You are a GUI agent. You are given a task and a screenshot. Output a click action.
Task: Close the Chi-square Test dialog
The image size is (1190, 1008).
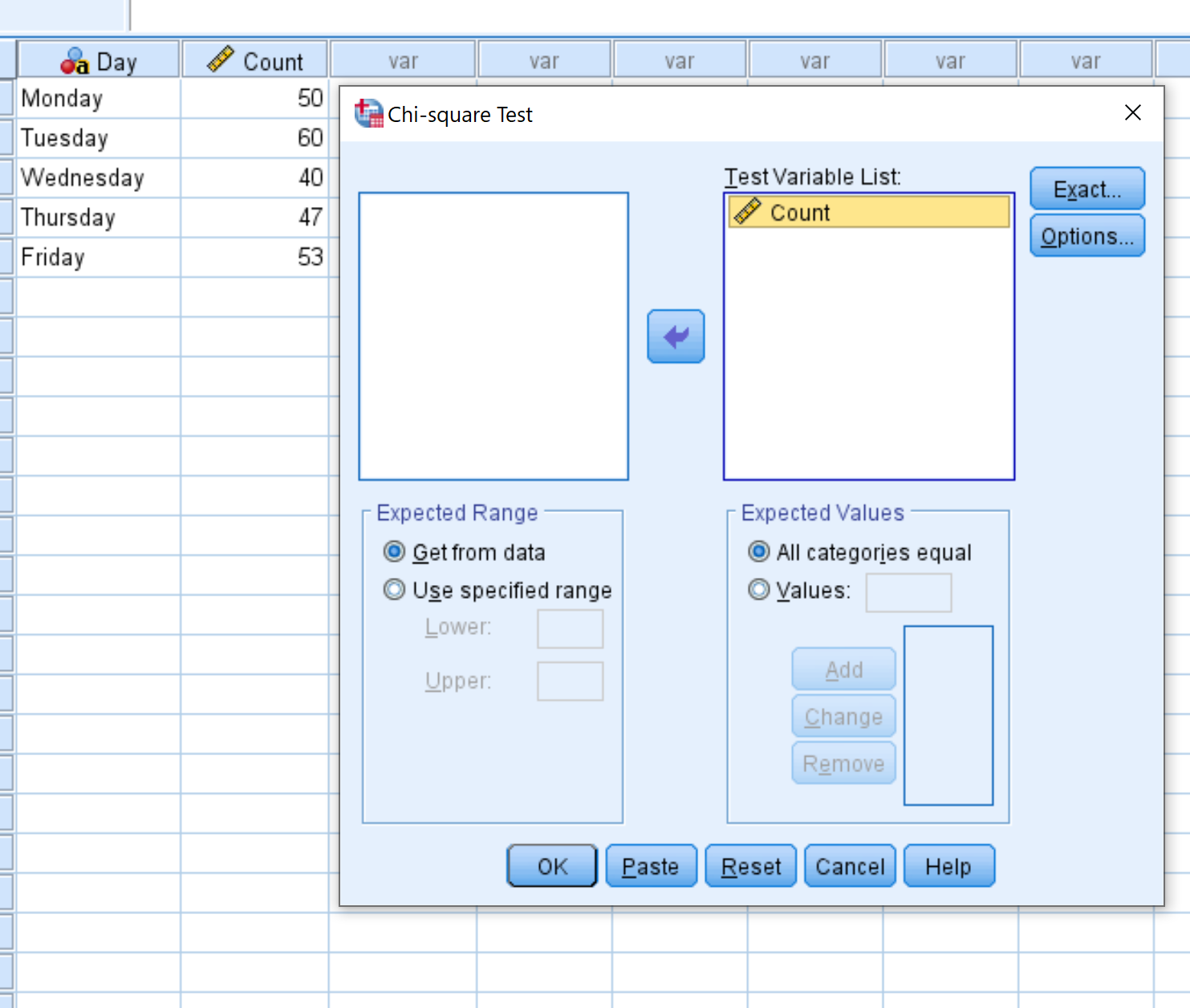(1132, 112)
